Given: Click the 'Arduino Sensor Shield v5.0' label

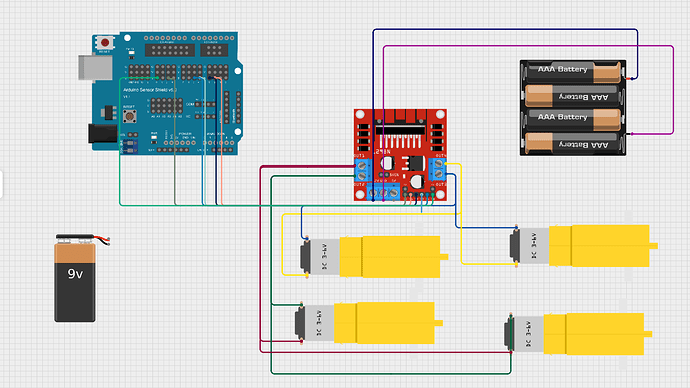Looking at the screenshot, I should (150, 90).
